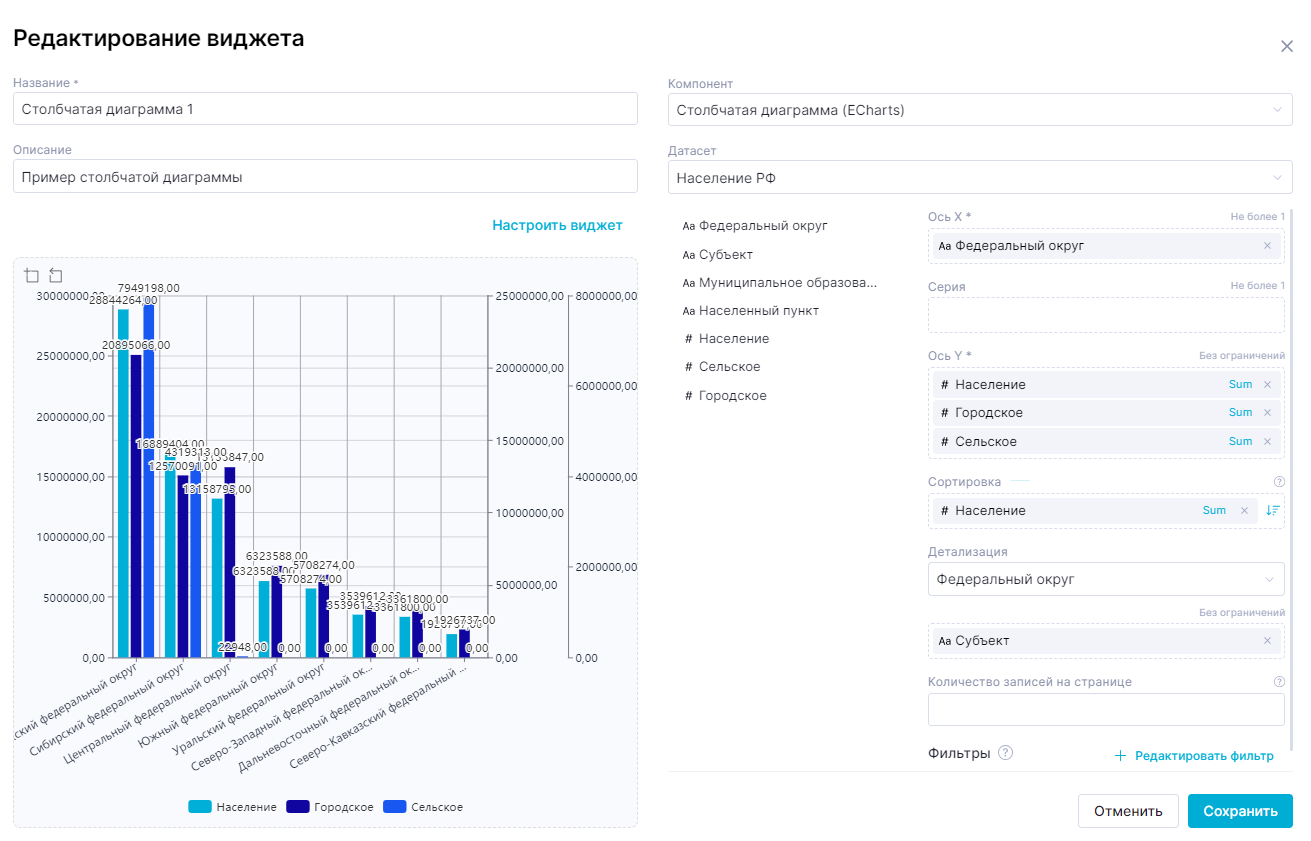The height and width of the screenshot is (841, 1311).
Task: Open the Компонент dropdown
Action: (x=979, y=110)
